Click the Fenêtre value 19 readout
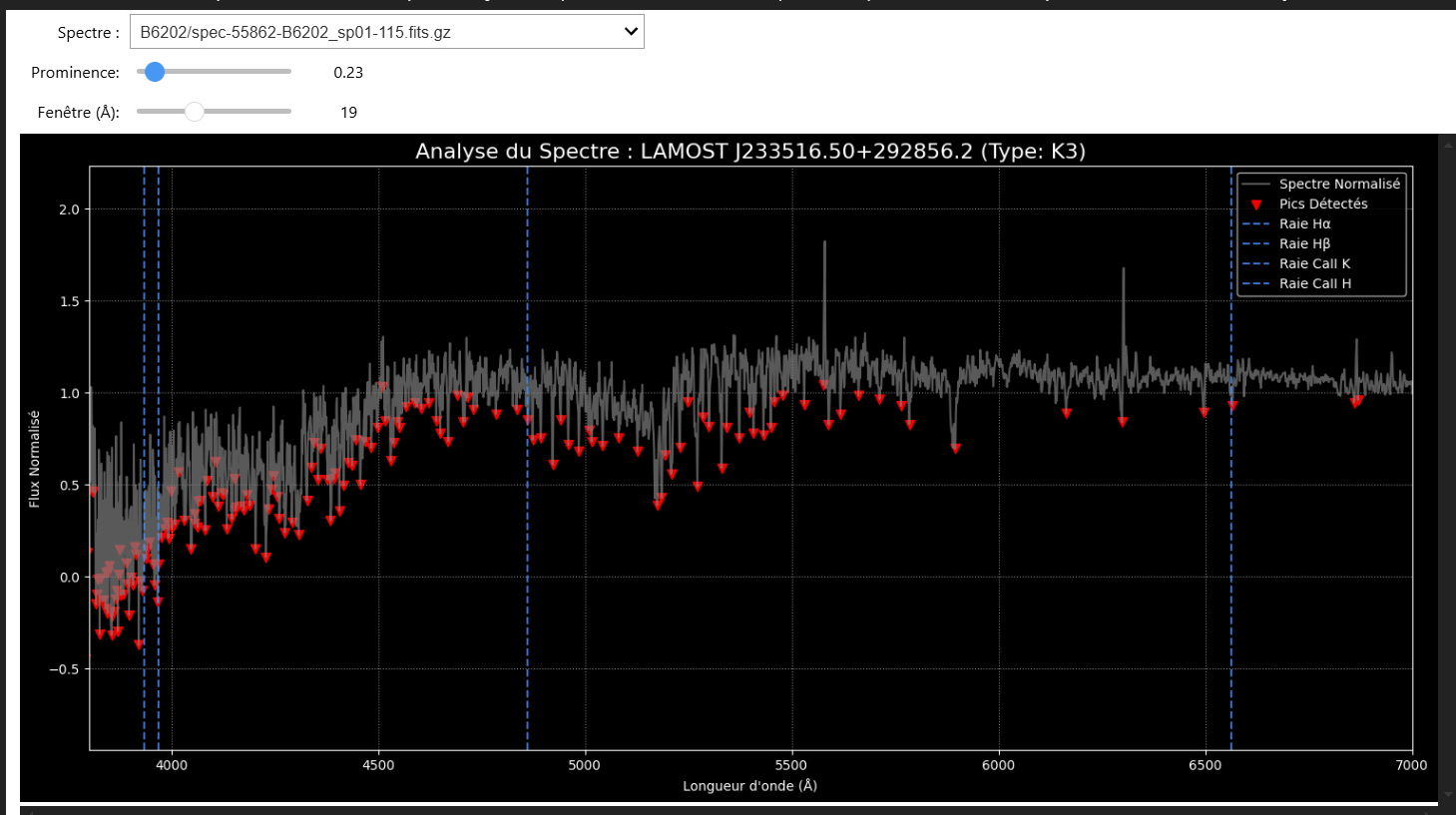The image size is (1456, 815). tap(348, 113)
